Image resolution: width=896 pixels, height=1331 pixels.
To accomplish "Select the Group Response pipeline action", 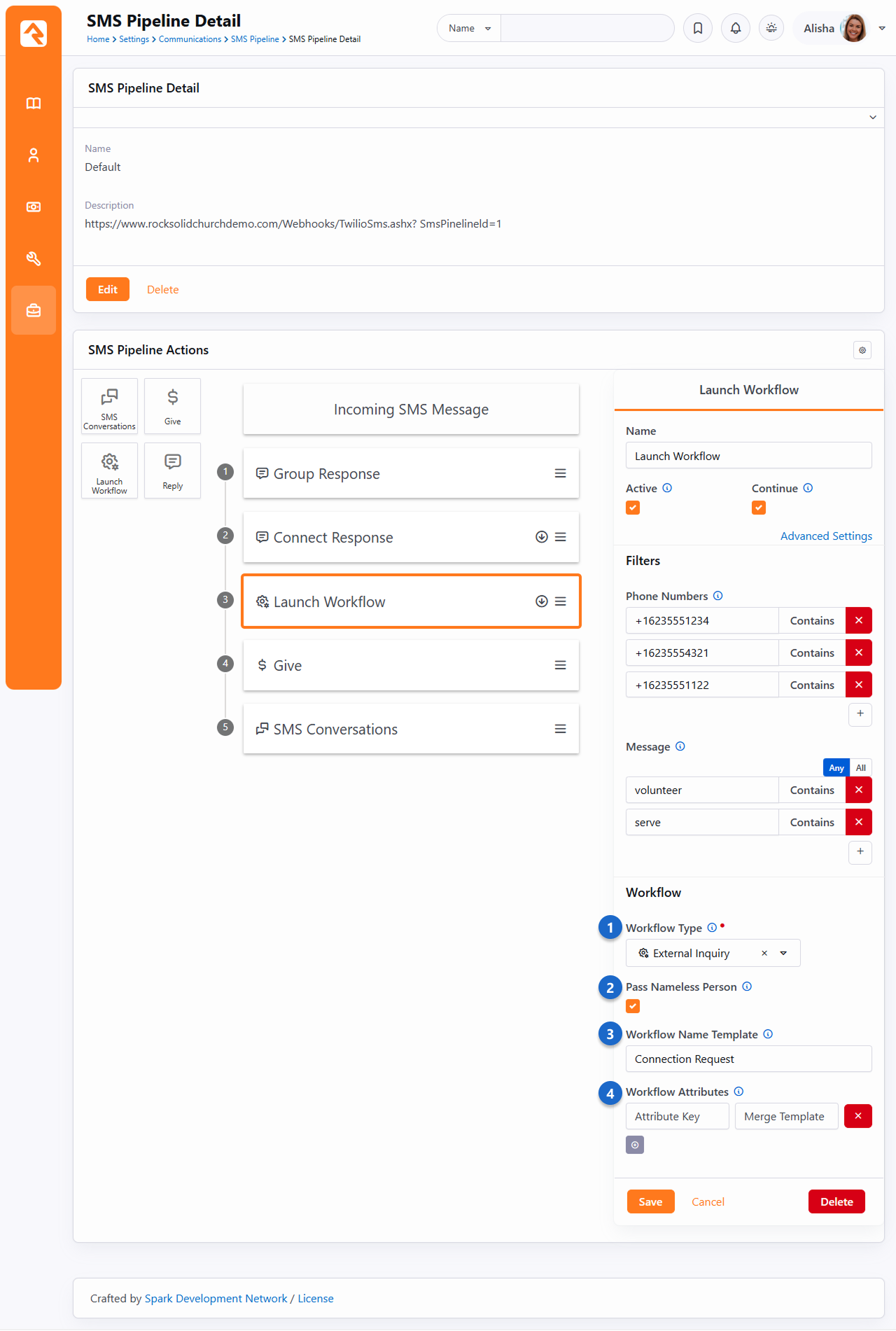I will pos(410,473).
